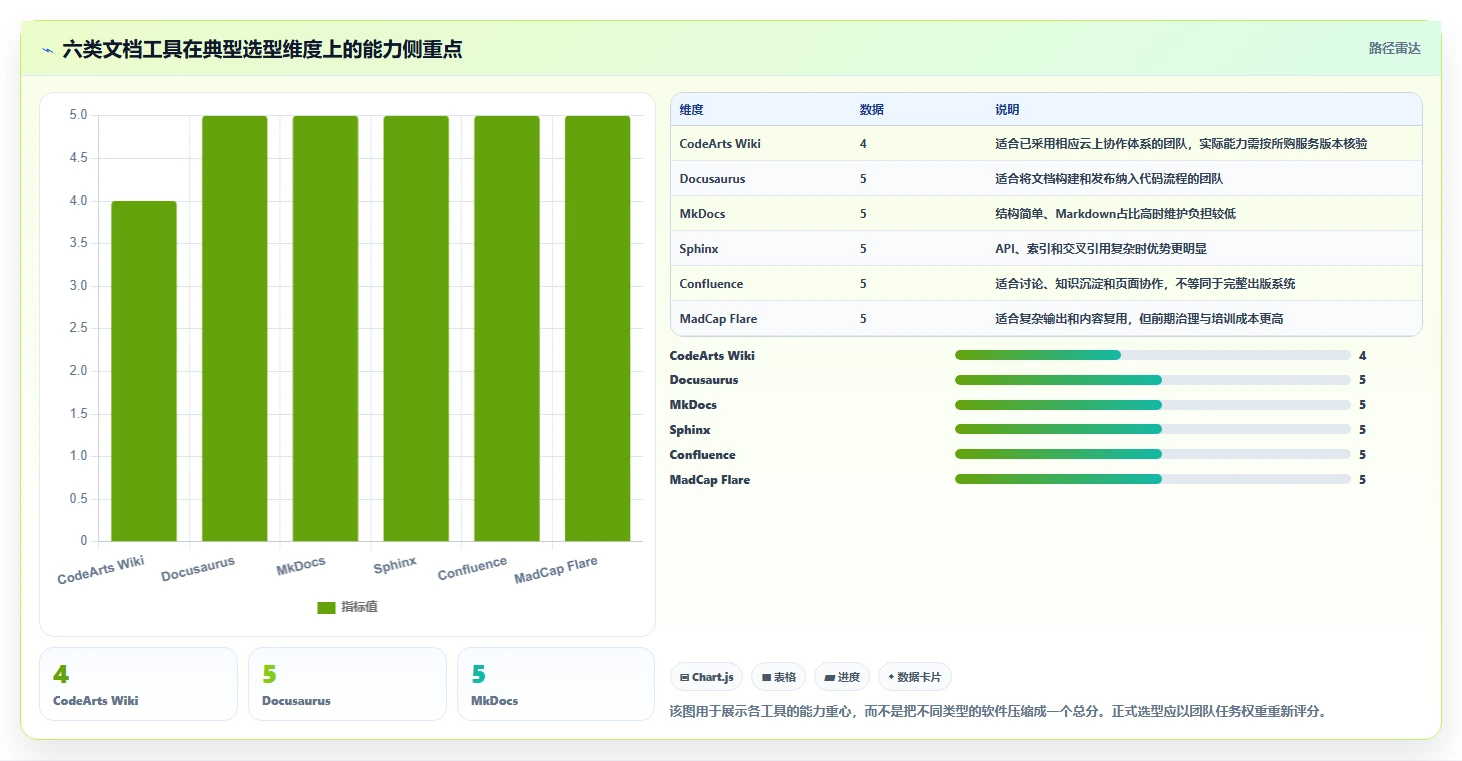Click the value 5 in the MadCap Flare table row

pos(863,319)
